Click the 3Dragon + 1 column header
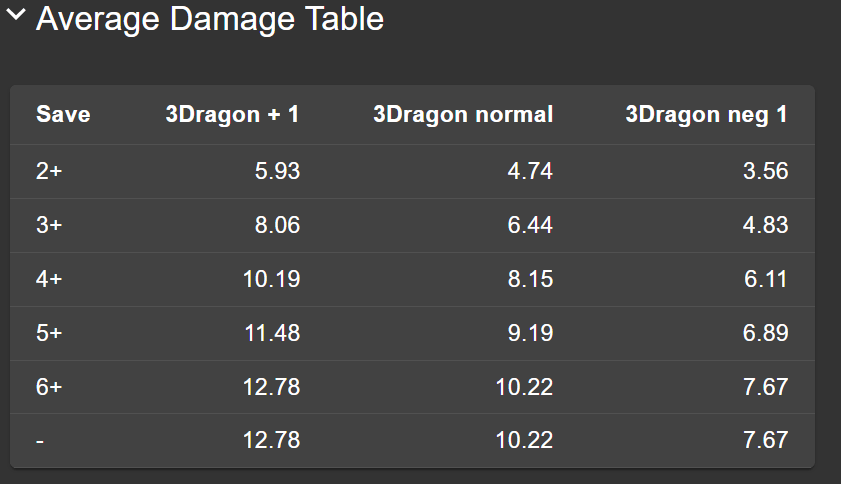The height and width of the screenshot is (484, 841). click(232, 115)
